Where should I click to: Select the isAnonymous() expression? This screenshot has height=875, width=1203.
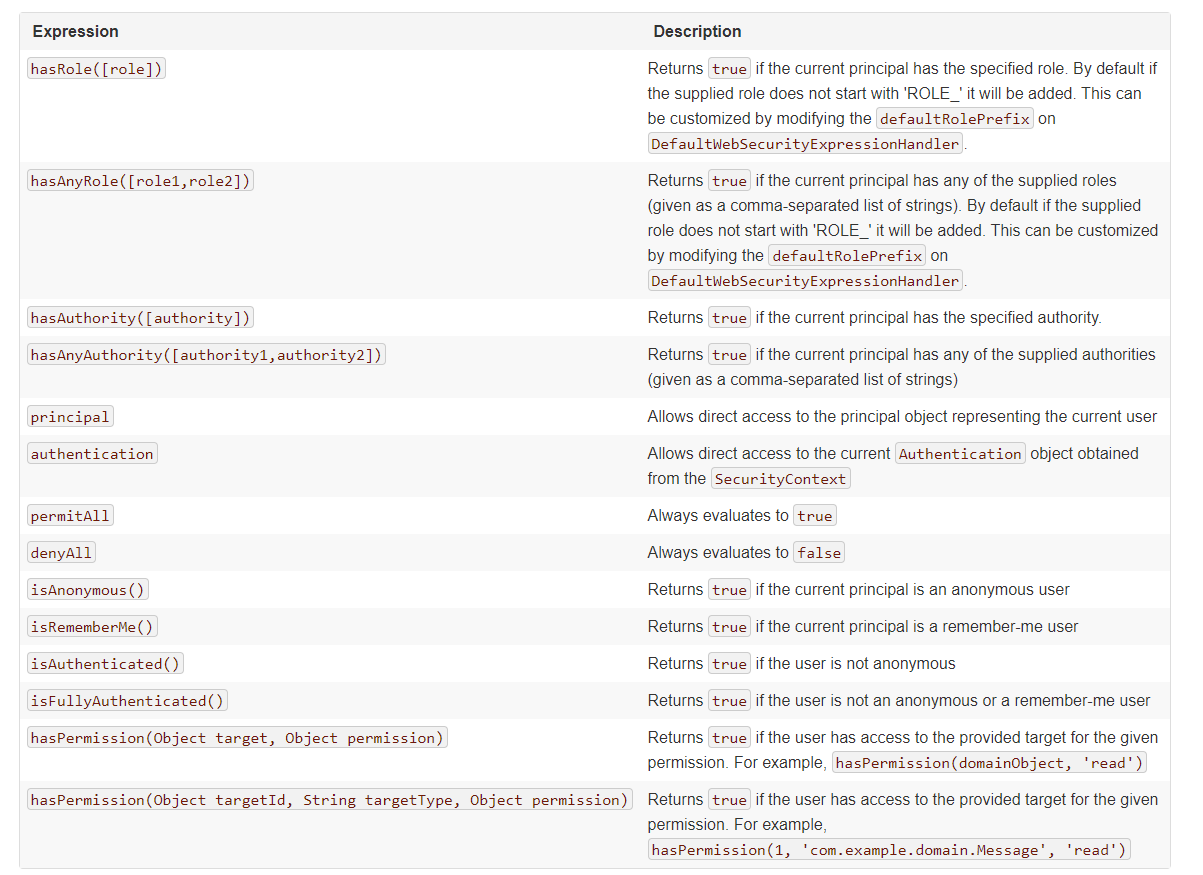click(88, 590)
